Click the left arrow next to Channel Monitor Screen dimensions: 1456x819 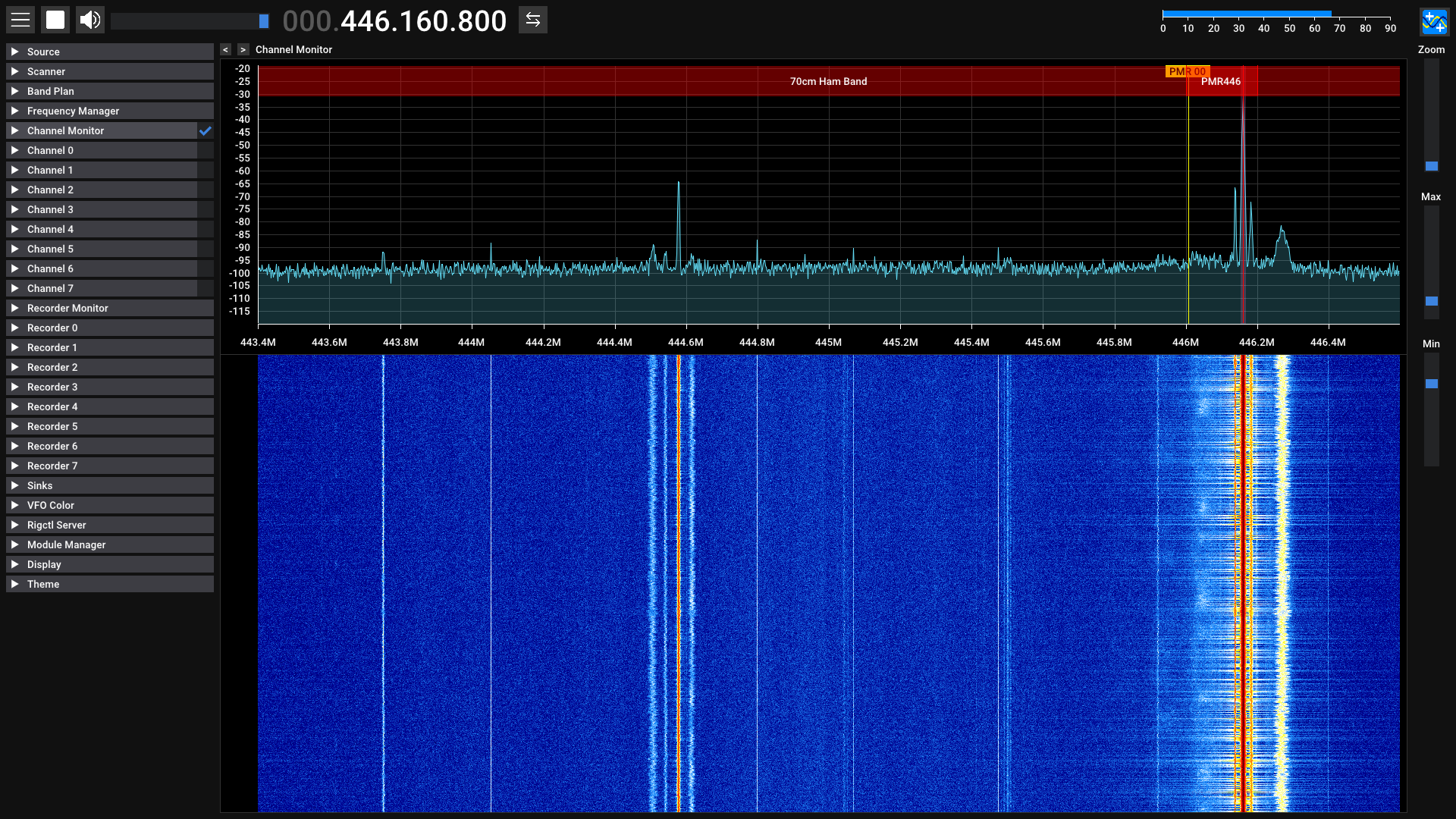(225, 50)
